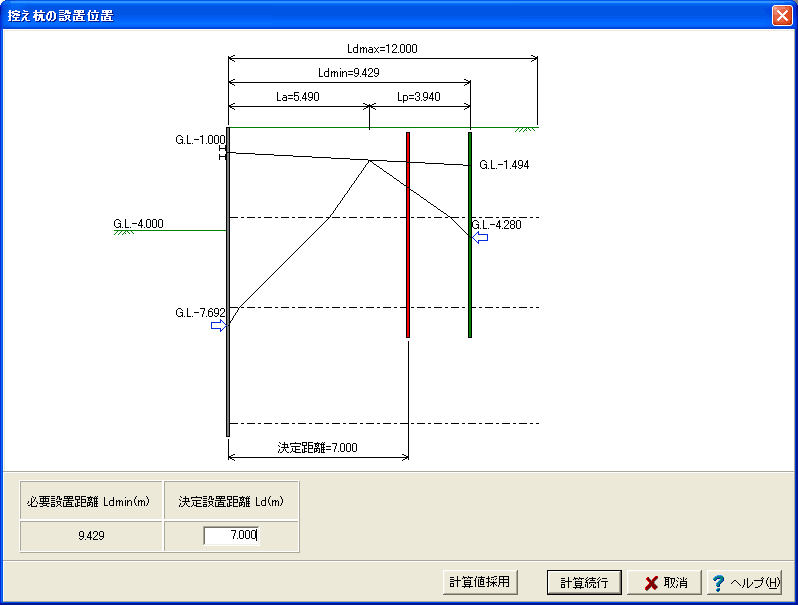This screenshot has height=605, width=798.
Task: Click the red X icon on 取消
Action: coord(651,583)
